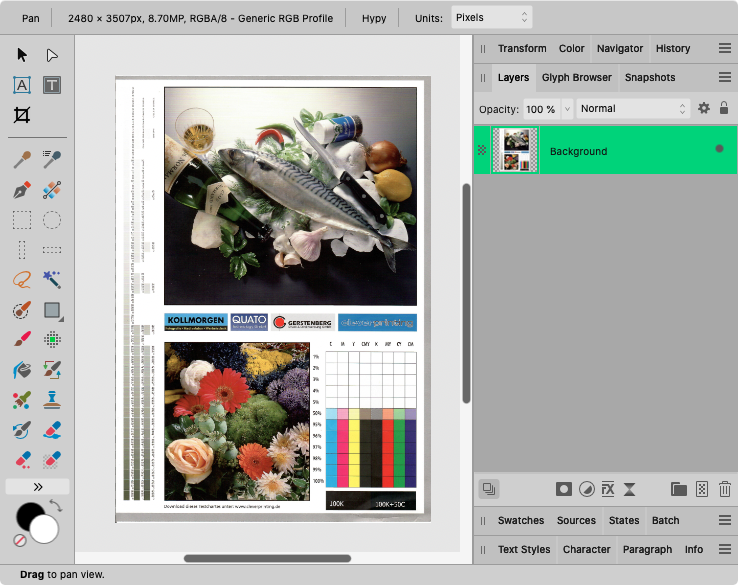Choose the Flood Select magic wand

click(x=52, y=280)
